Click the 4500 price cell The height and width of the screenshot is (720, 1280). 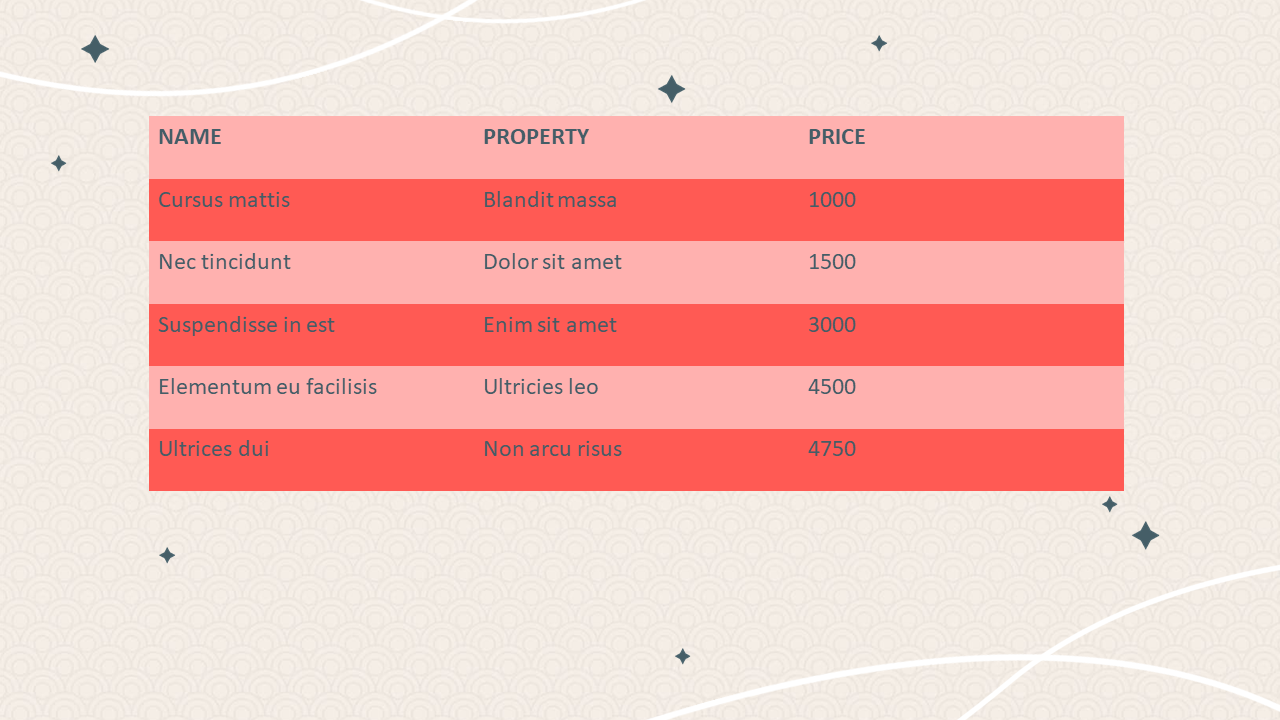tap(832, 387)
